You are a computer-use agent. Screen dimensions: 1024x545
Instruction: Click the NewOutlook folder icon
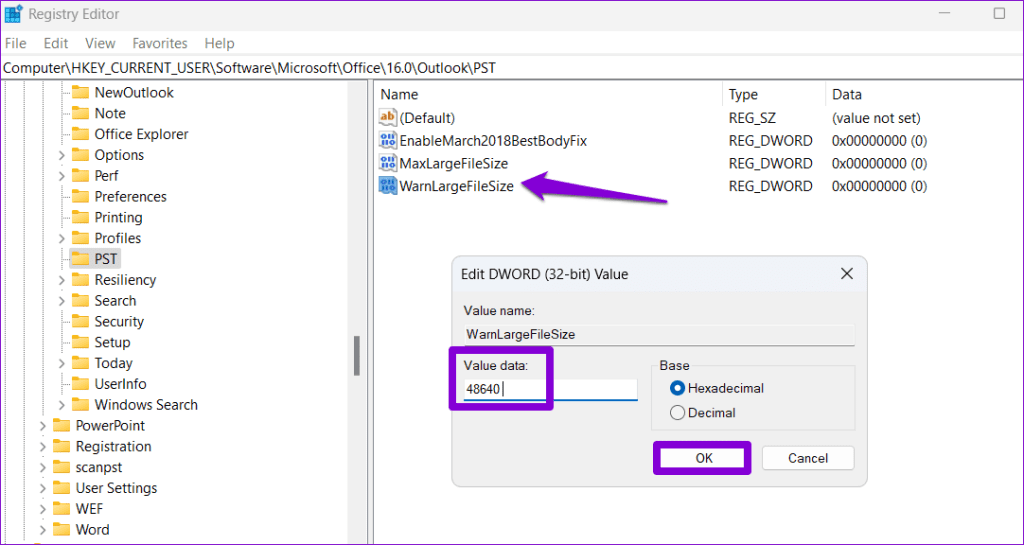click(x=80, y=92)
